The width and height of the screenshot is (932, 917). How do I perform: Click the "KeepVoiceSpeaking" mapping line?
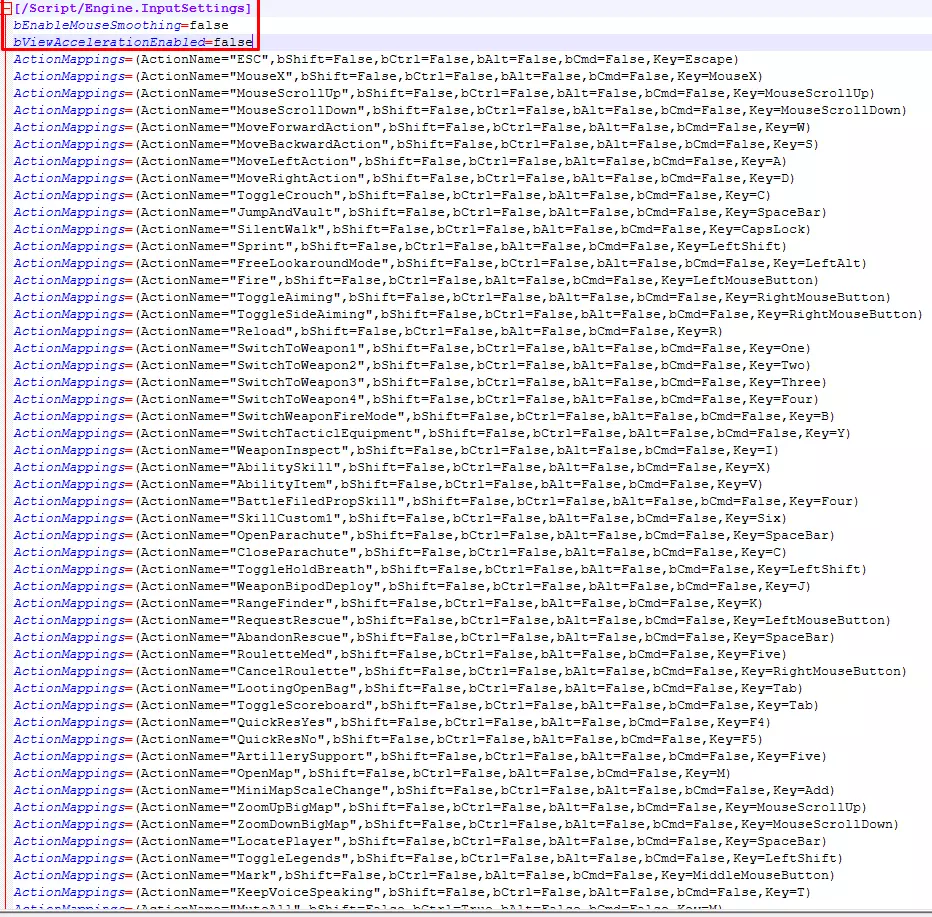(412, 893)
